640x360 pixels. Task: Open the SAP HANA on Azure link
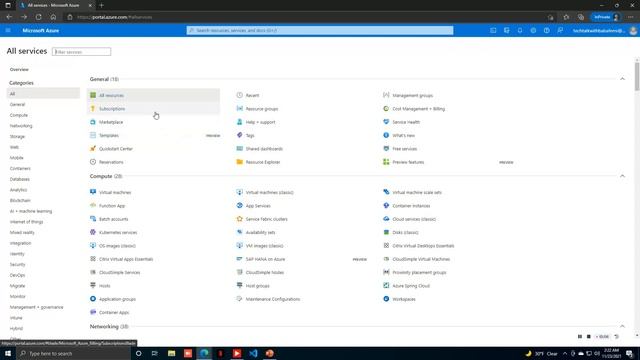coord(265,259)
